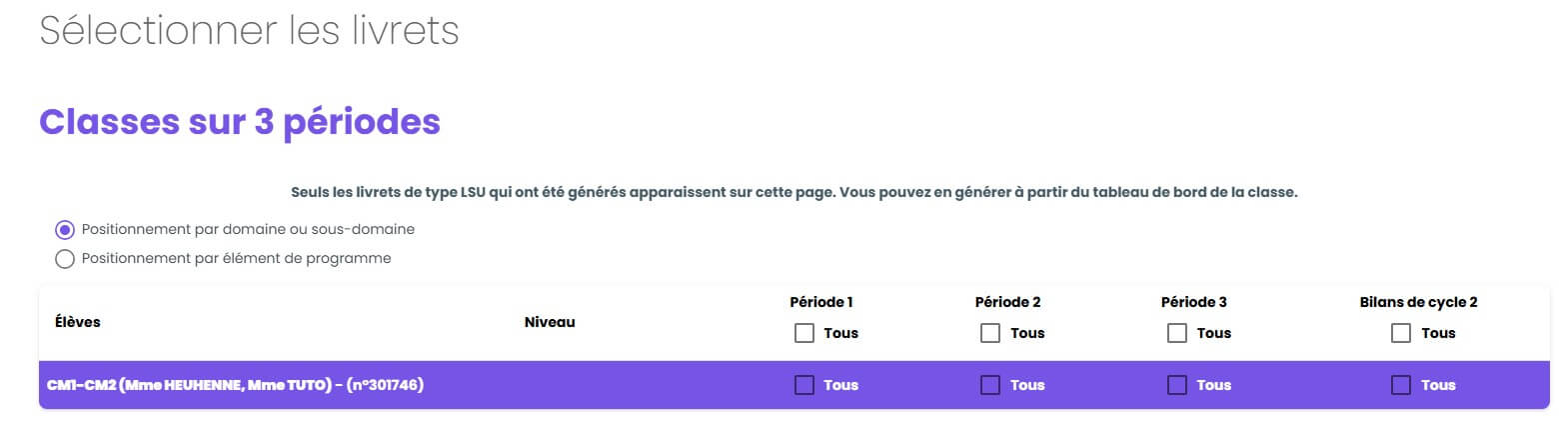Click the "Période 2" column title
Viewport: 1568px width, 429px height.
pyautogui.click(x=1007, y=302)
